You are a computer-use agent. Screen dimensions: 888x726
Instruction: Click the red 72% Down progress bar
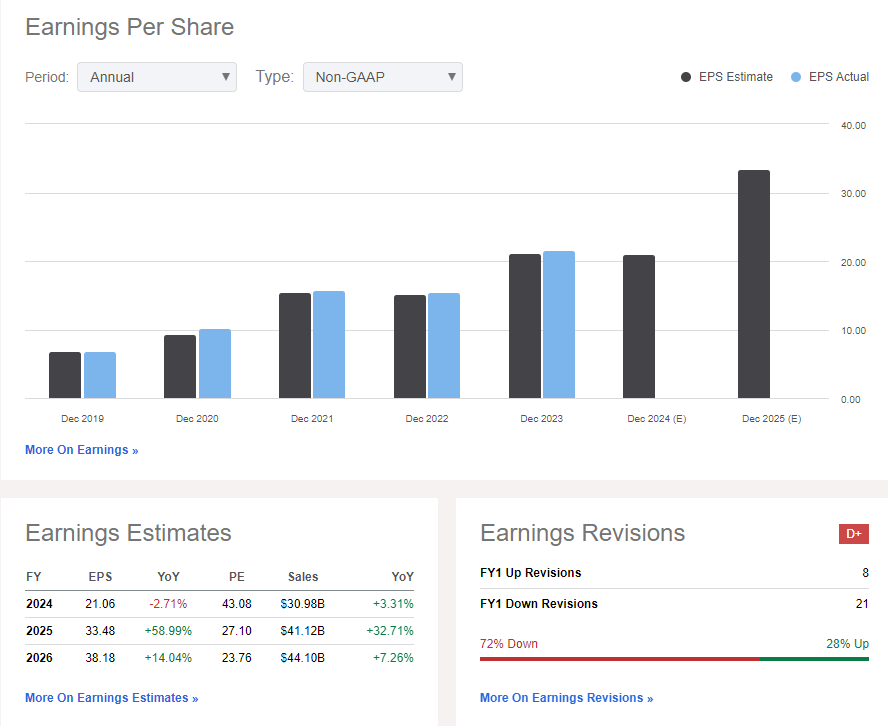pyautogui.click(x=620, y=659)
